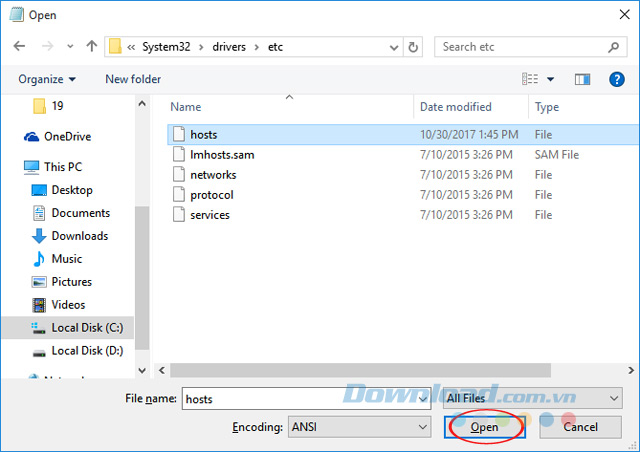
Task: Click the Downloads arrow icon
Action: coord(39,236)
